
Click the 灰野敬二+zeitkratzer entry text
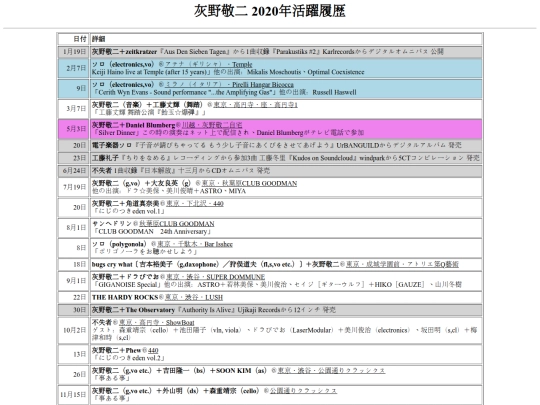point(268,52)
